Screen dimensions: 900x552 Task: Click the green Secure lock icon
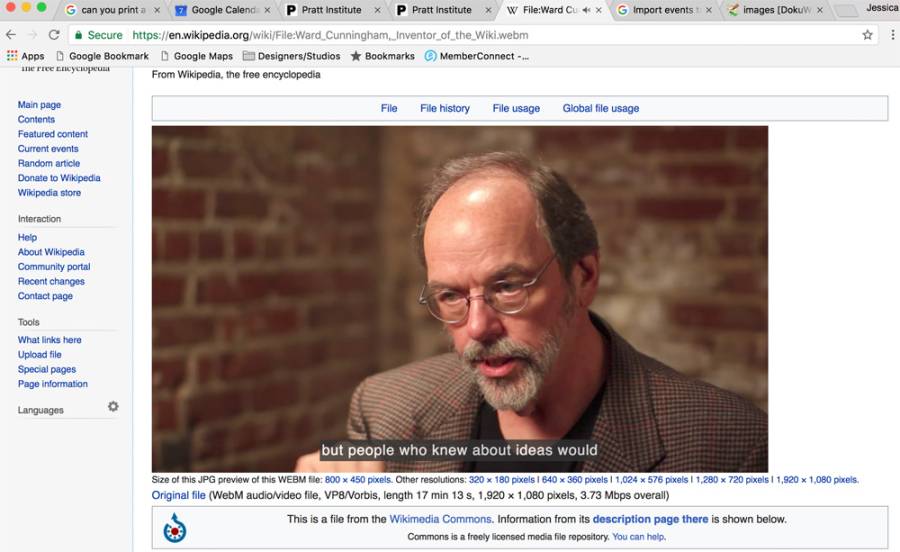click(79, 35)
